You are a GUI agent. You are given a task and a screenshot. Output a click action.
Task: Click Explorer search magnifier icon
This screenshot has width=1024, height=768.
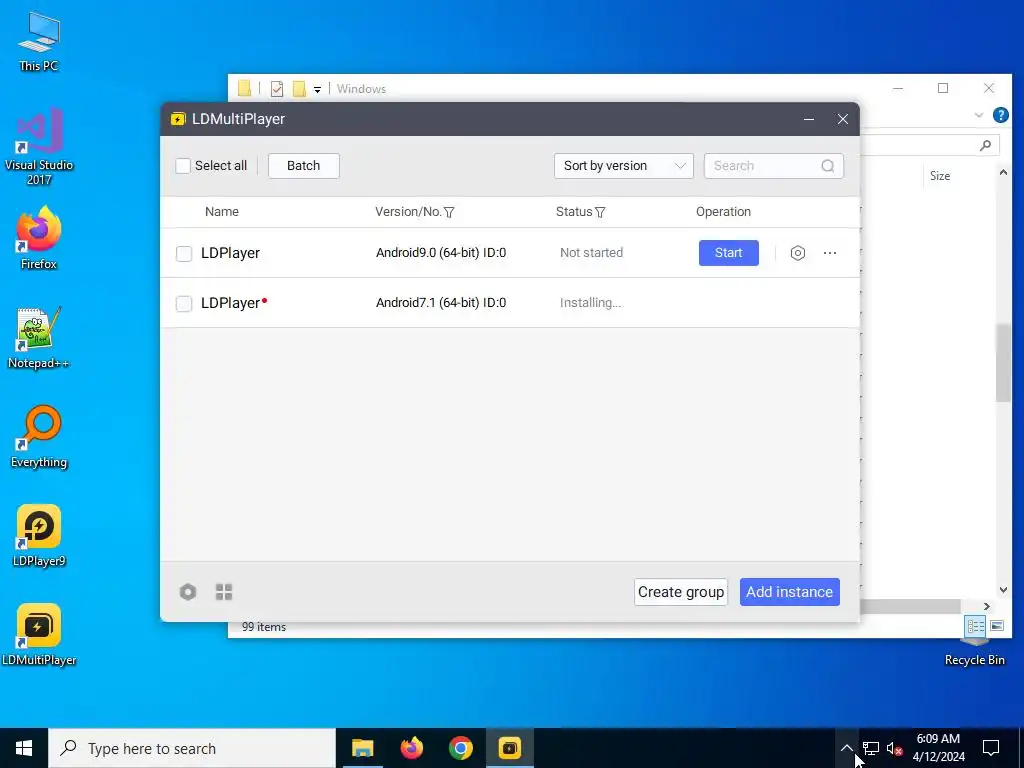pyautogui.click(x=985, y=145)
